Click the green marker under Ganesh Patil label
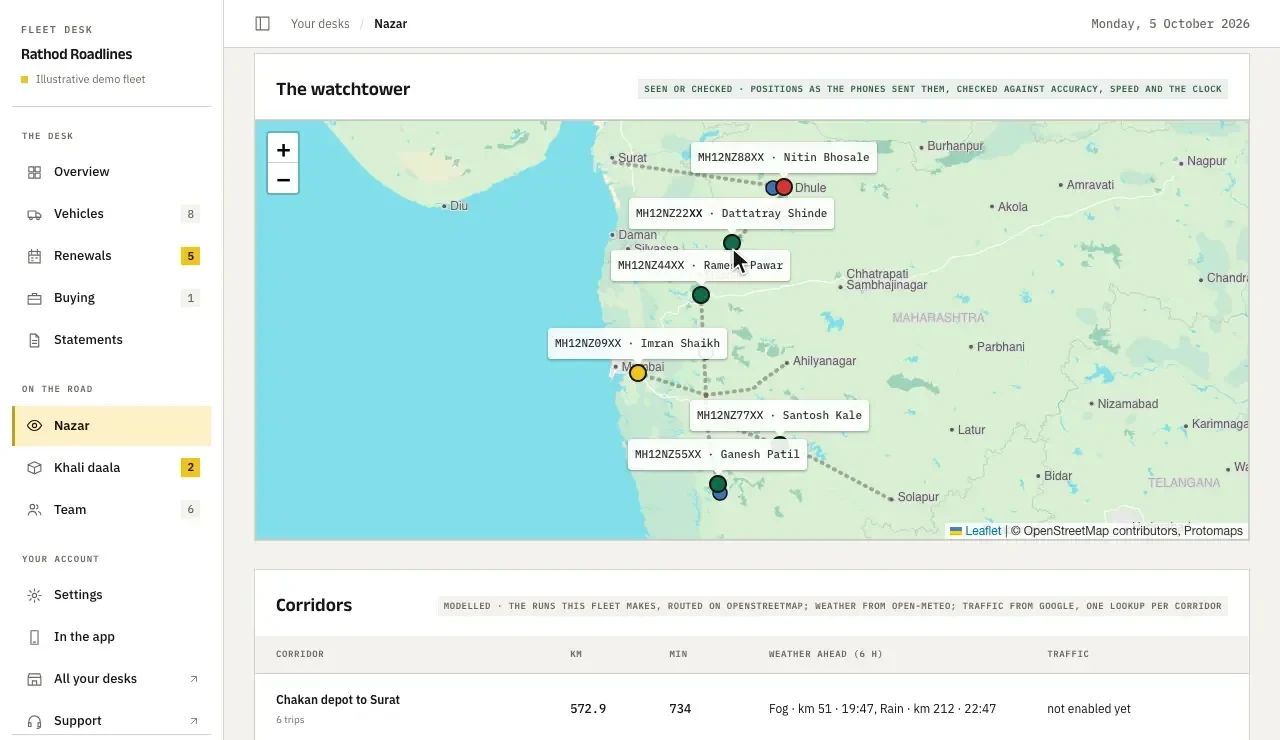 [x=718, y=484]
